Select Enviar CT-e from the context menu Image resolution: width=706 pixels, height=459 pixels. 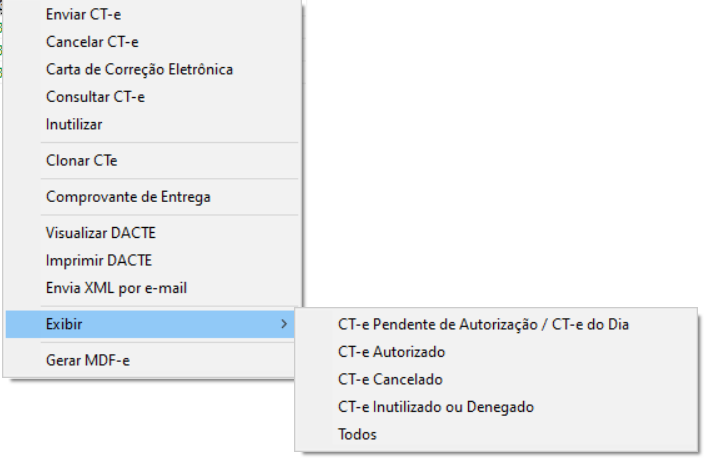pos(90,15)
